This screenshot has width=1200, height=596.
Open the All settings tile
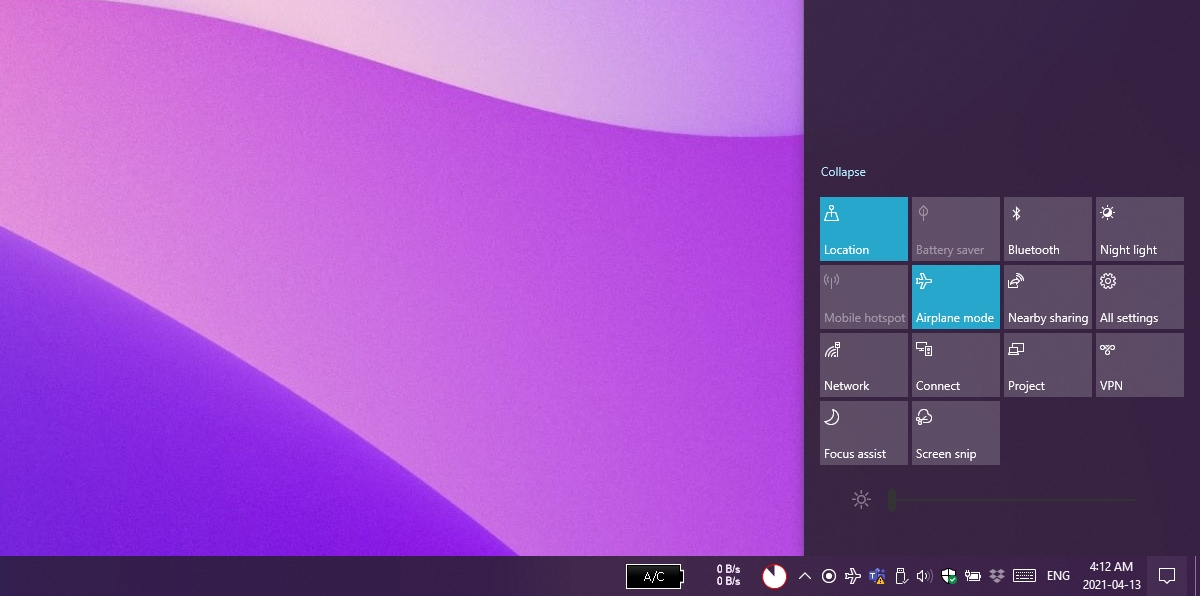click(1140, 297)
